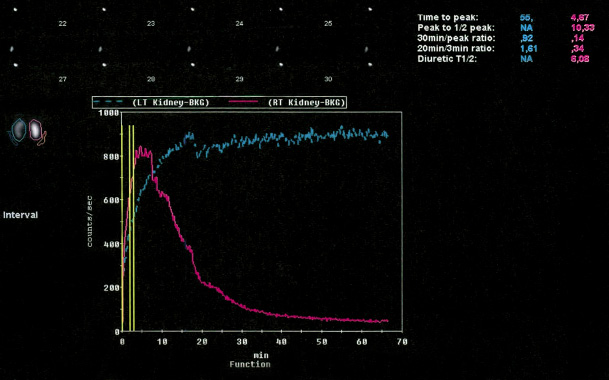This screenshot has height=380, width=609.
Task: Select the blue 30min/peak ratio value ,92
Action: [527, 38]
